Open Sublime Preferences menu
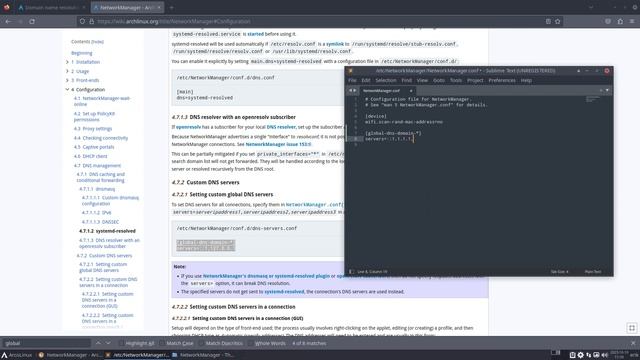 pos(502,80)
